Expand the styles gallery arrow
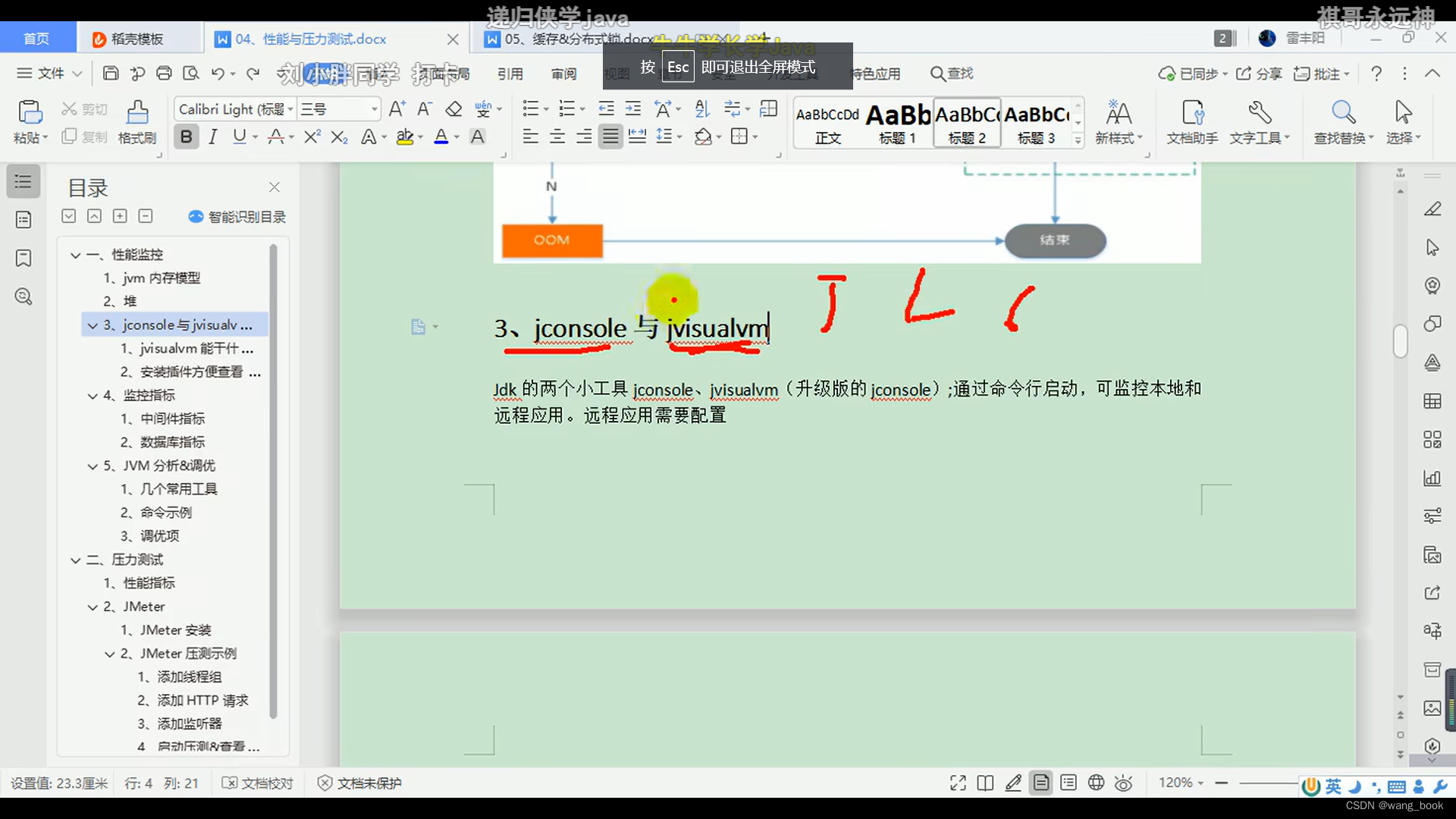Image resolution: width=1456 pixels, height=819 pixels. 1078,140
